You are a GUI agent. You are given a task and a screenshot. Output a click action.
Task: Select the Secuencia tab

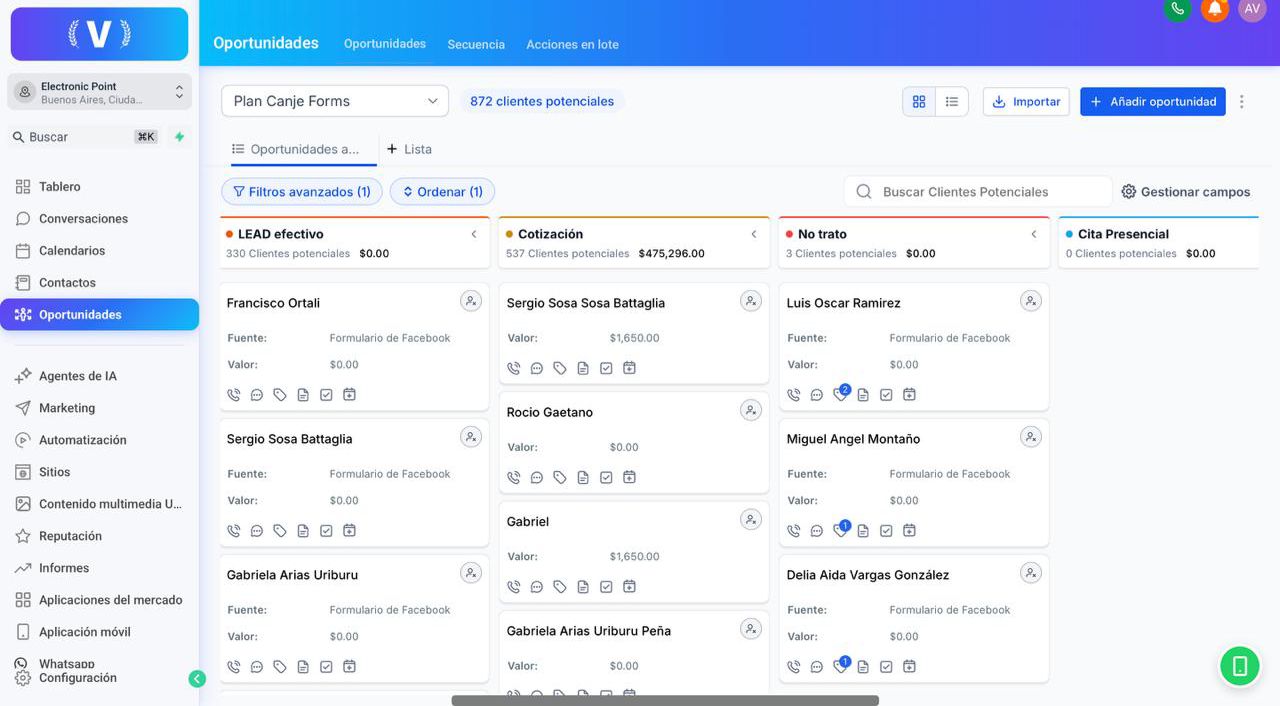tap(476, 45)
